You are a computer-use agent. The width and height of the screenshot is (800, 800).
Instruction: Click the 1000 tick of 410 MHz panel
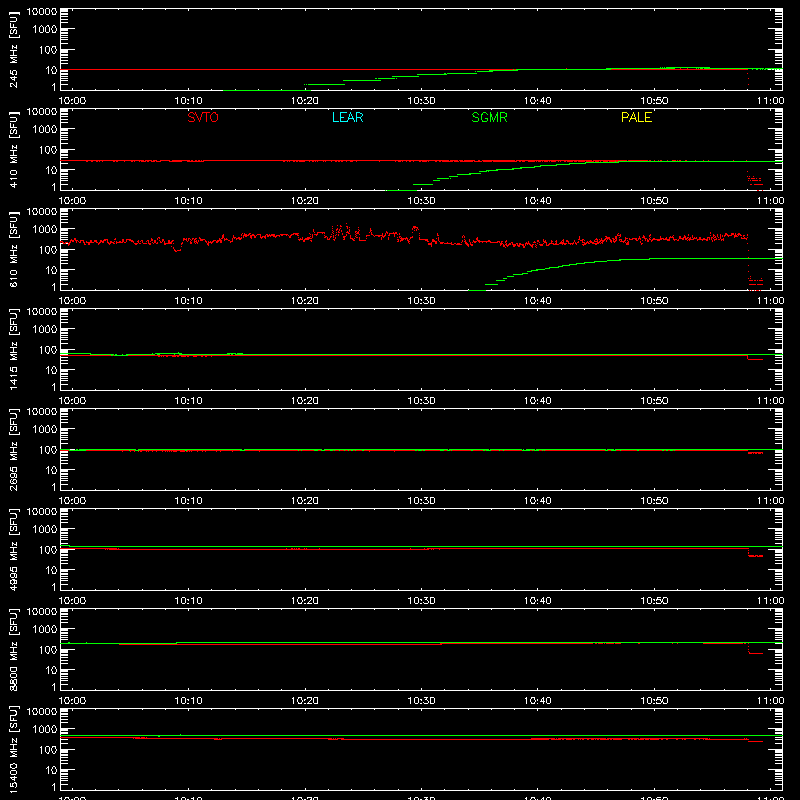click(x=45, y=130)
